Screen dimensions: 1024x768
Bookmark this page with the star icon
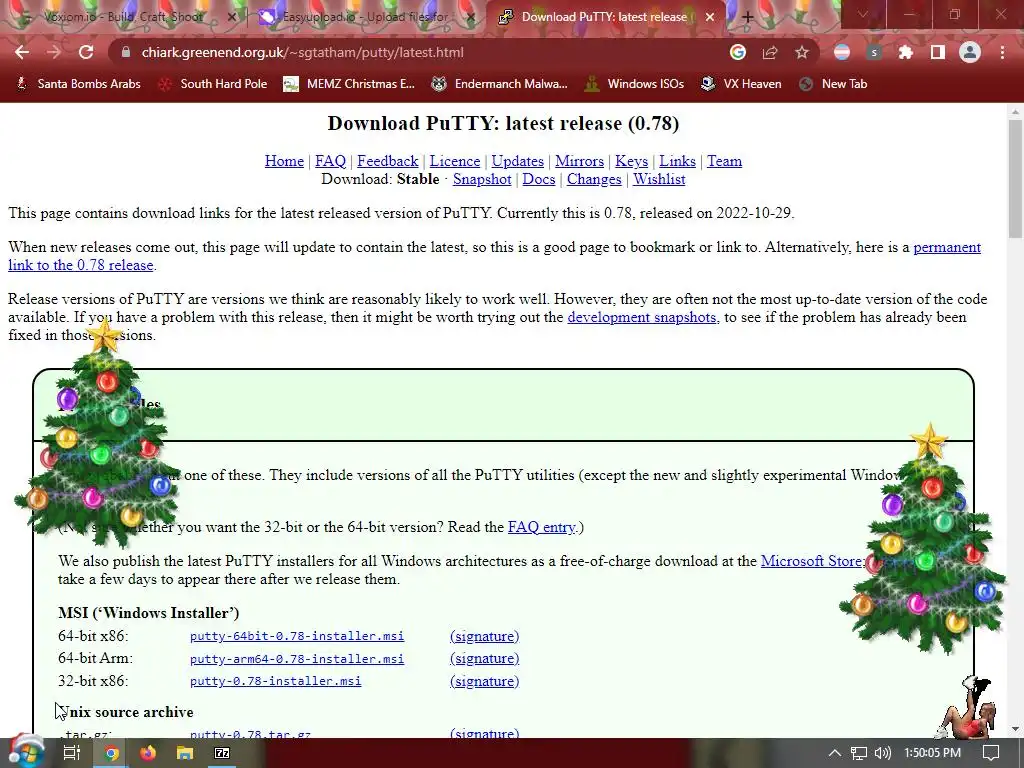click(x=802, y=52)
